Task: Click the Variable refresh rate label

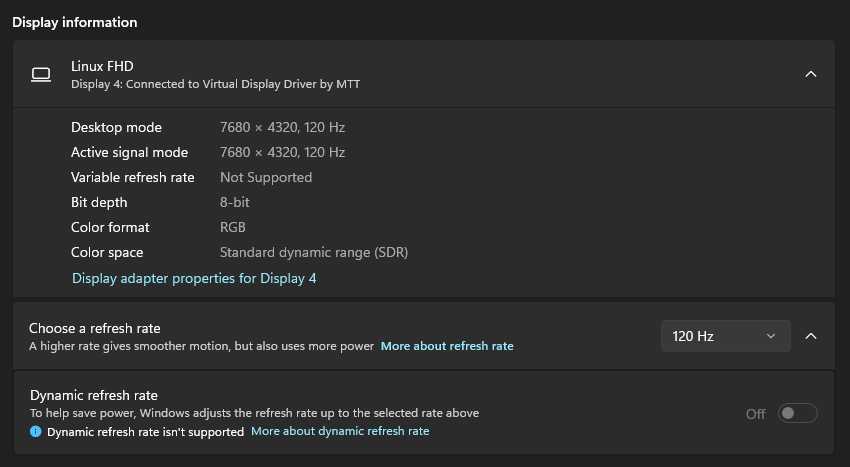Action: click(x=132, y=177)
